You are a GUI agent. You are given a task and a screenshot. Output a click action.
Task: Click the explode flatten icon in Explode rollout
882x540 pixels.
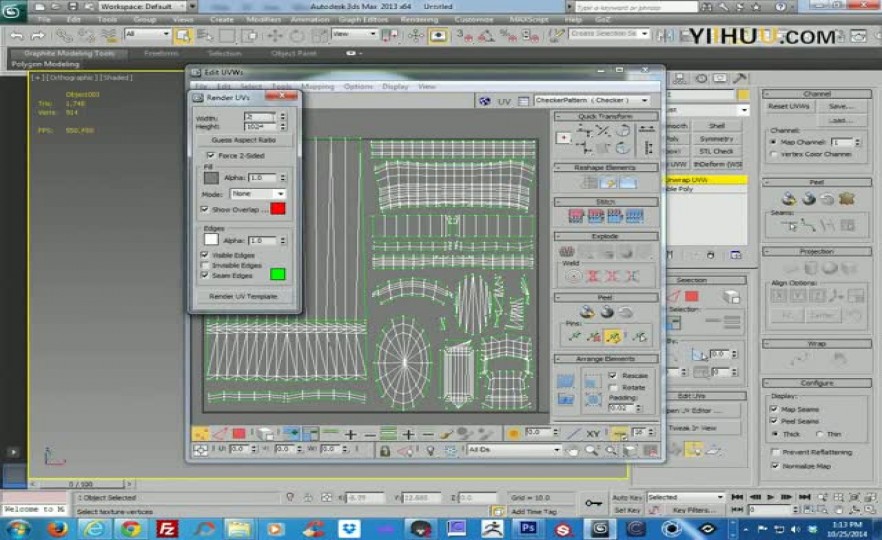[x=567, y=251]
